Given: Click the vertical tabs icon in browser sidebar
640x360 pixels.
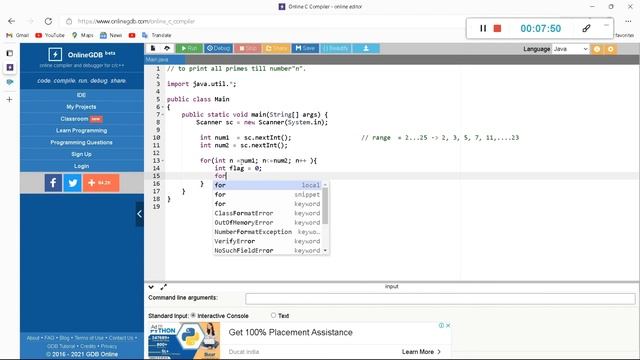Looking at the screenshot, I should (10, 53).
